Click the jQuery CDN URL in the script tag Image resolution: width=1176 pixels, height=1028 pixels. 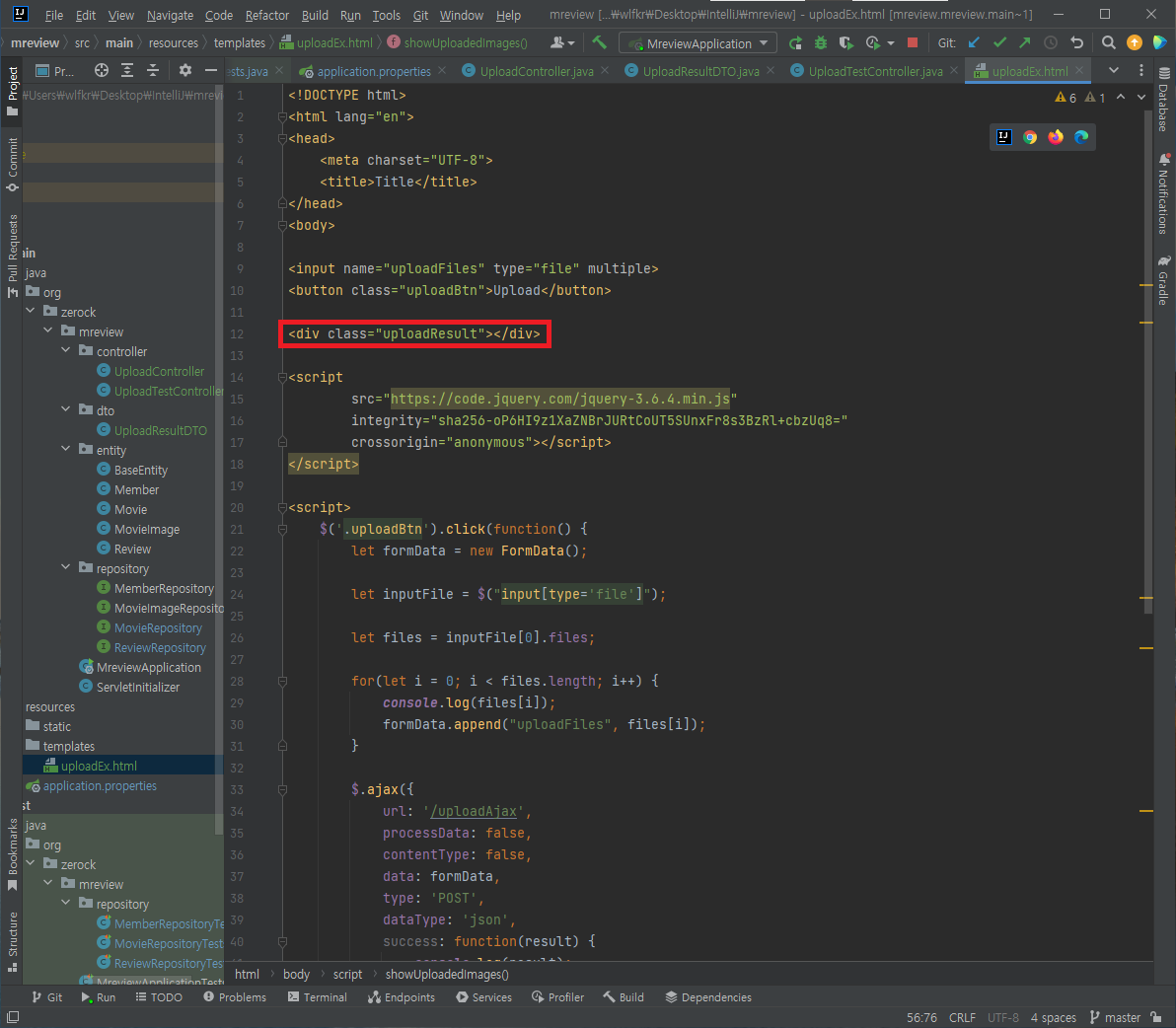click(x=559, y=399)
